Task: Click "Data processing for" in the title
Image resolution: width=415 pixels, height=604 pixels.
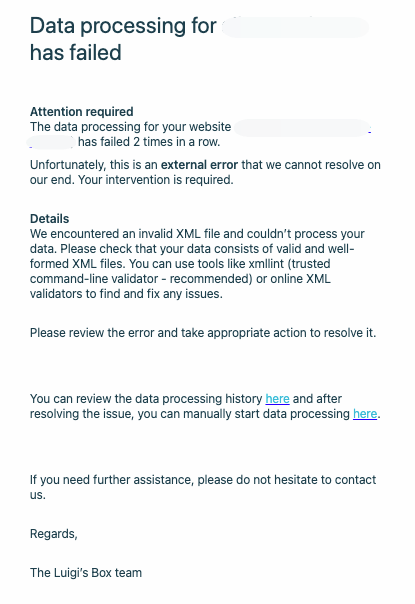Action: pyautogui.click(x=123, y=26)
